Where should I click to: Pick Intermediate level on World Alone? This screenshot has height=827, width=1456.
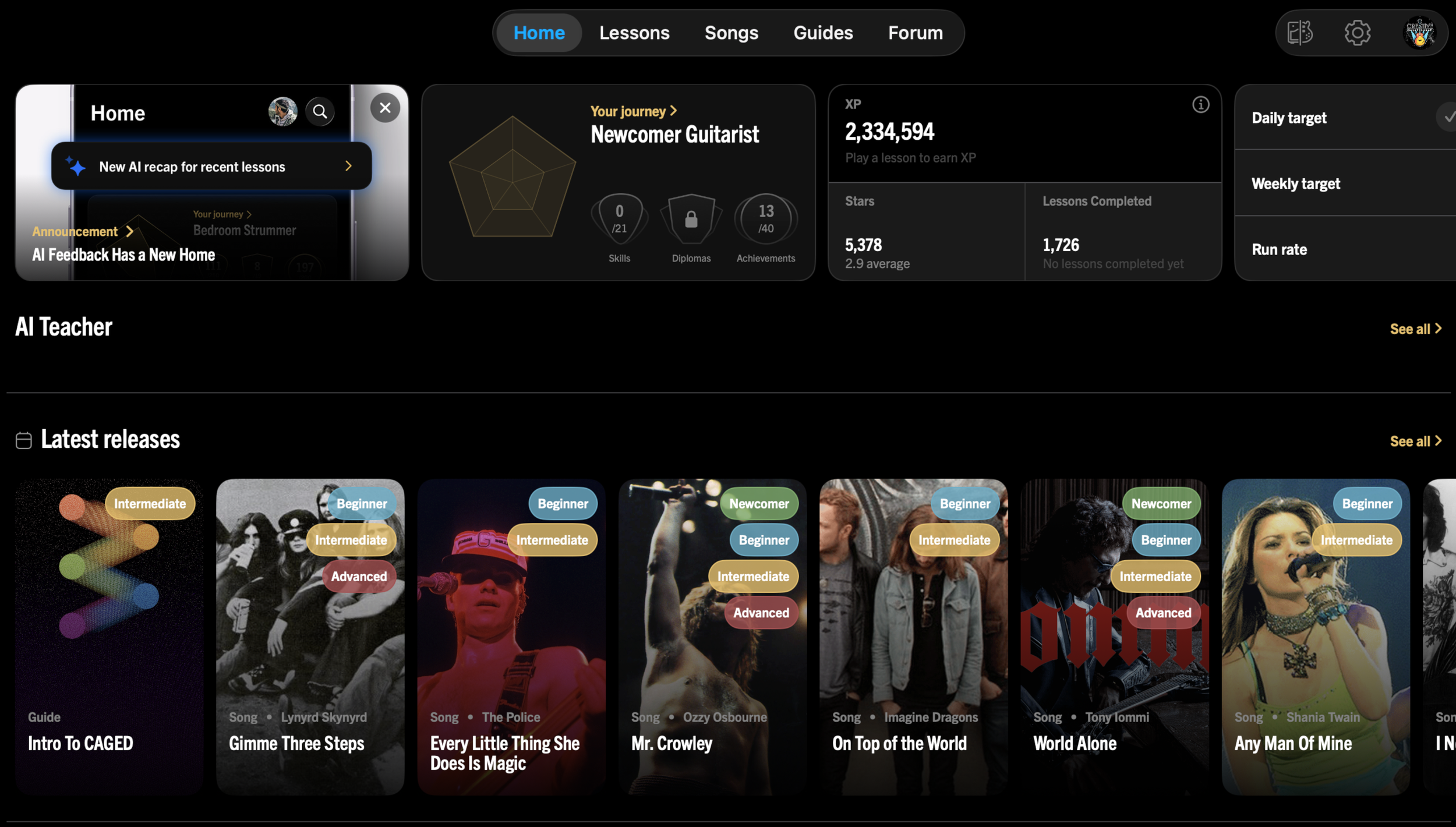click(x=1155, y=577)
